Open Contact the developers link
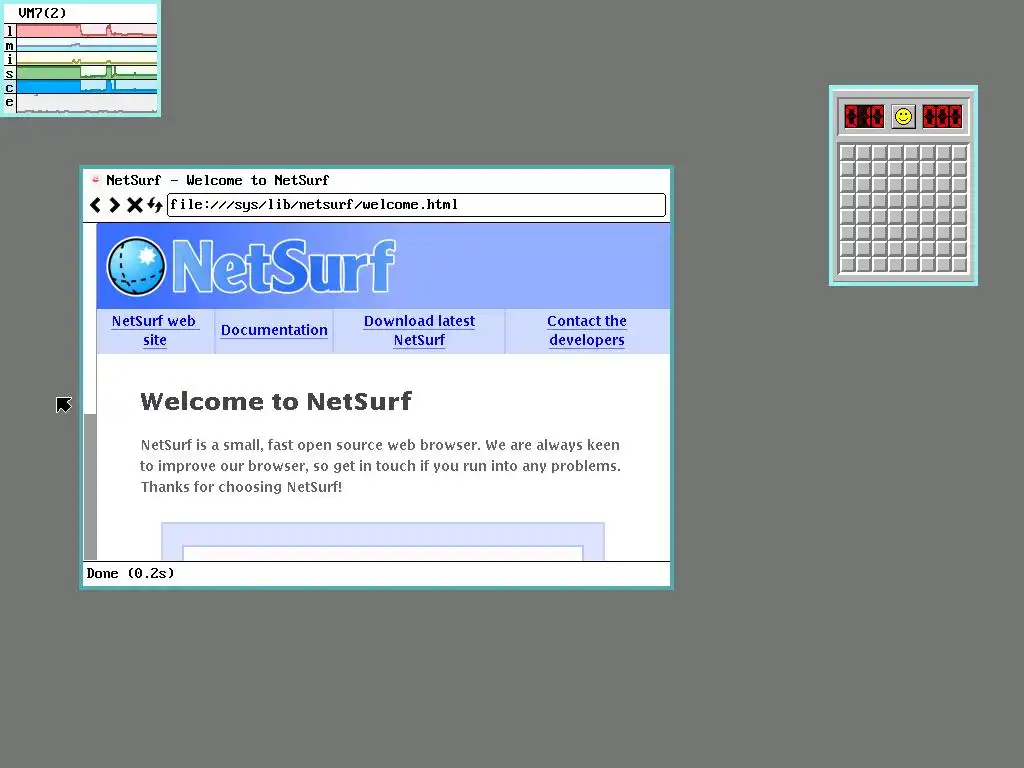This screenshot has width=1024, height=768. pyautogui.click(x=586, y=330)
